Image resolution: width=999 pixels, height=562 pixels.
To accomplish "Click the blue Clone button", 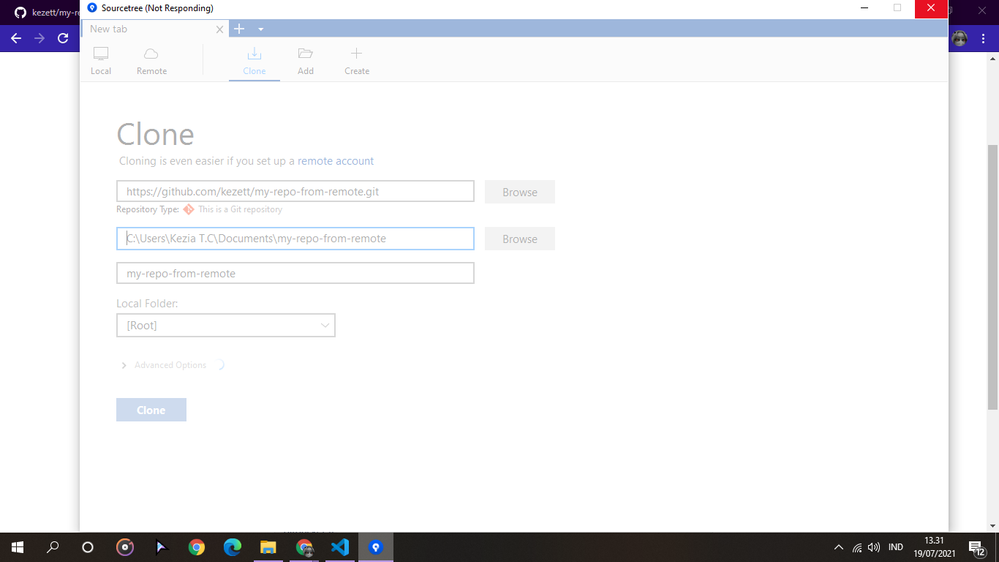I will tap(151, 410).
